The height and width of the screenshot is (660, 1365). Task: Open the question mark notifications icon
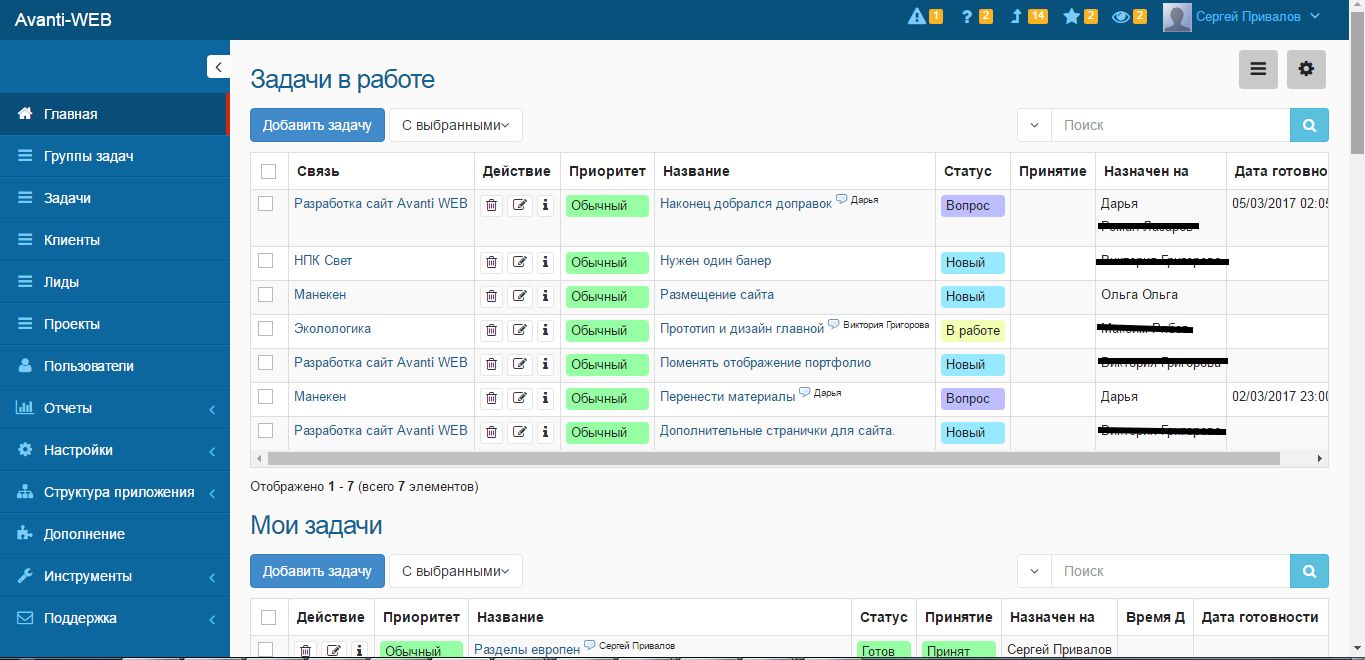pos(967,16)
